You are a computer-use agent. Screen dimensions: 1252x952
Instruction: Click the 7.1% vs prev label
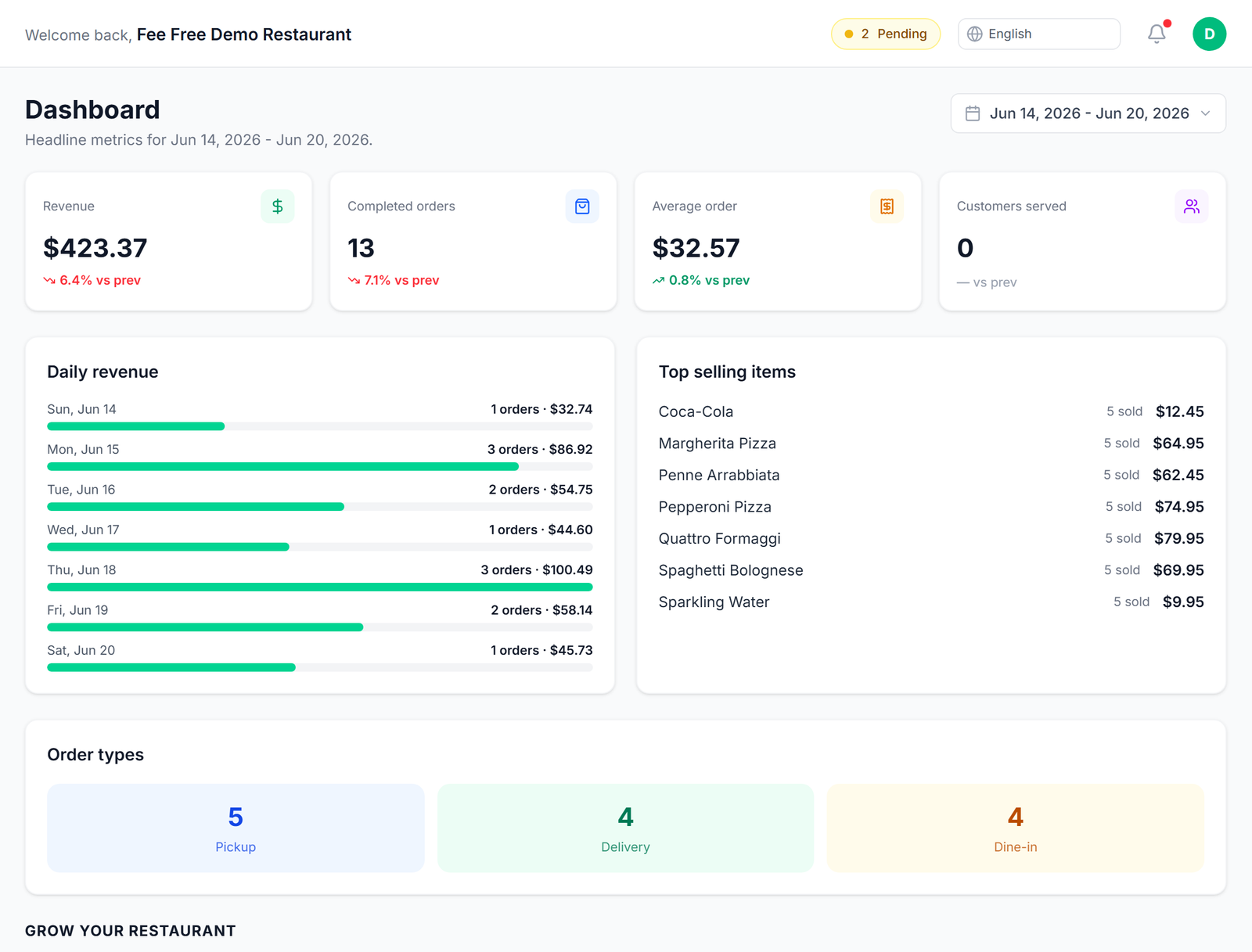(x=401, y=280)
